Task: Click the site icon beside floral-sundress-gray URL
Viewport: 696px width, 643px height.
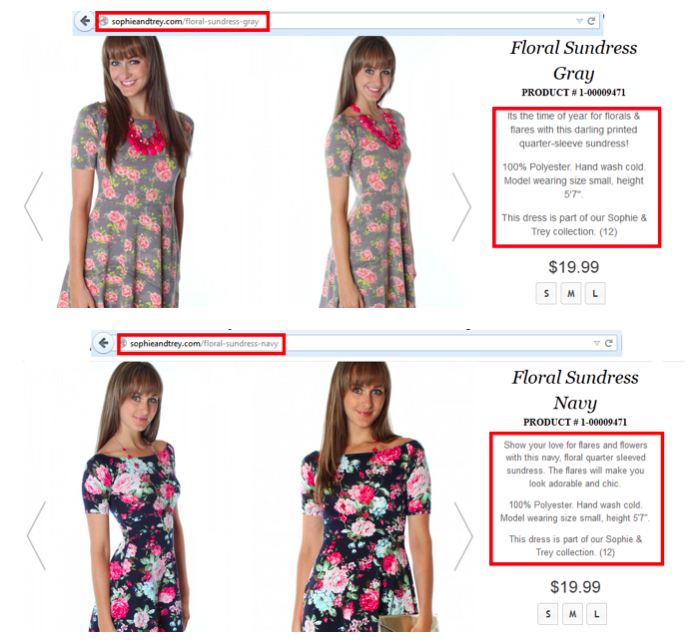Action: click(x=104, y=21)
